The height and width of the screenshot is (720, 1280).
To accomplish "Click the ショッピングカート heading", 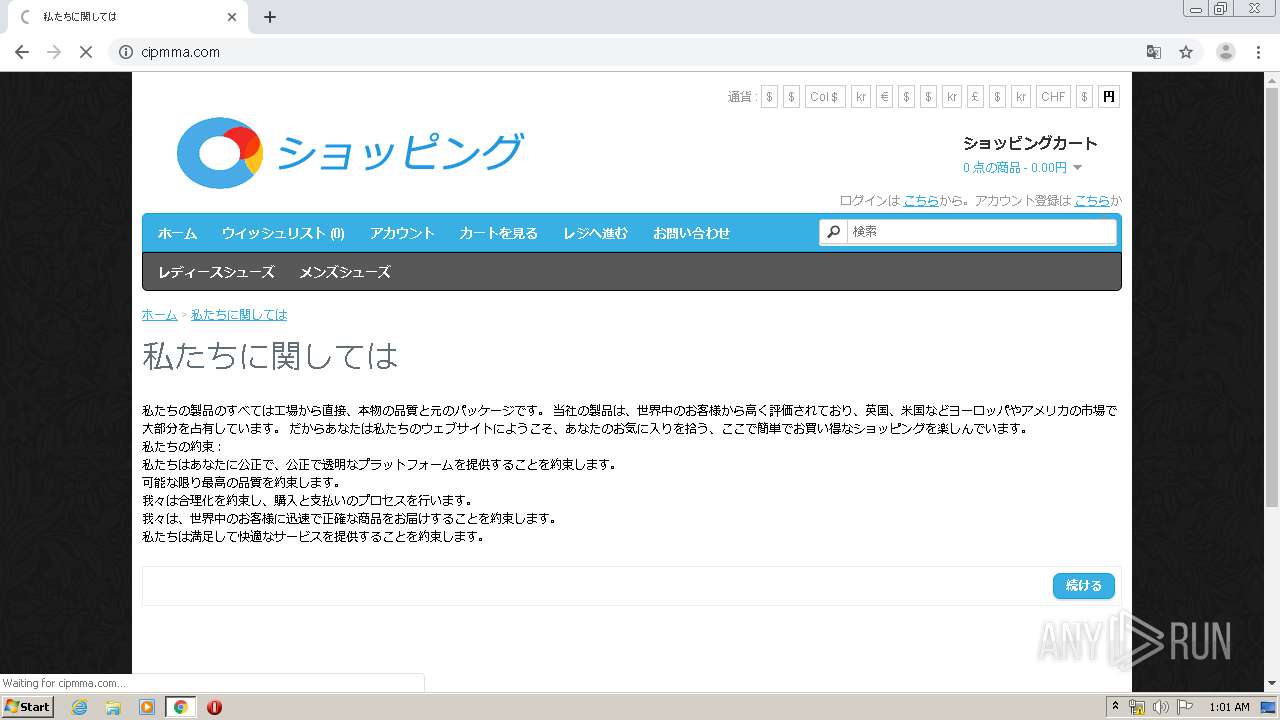I will pos(1030,143).
